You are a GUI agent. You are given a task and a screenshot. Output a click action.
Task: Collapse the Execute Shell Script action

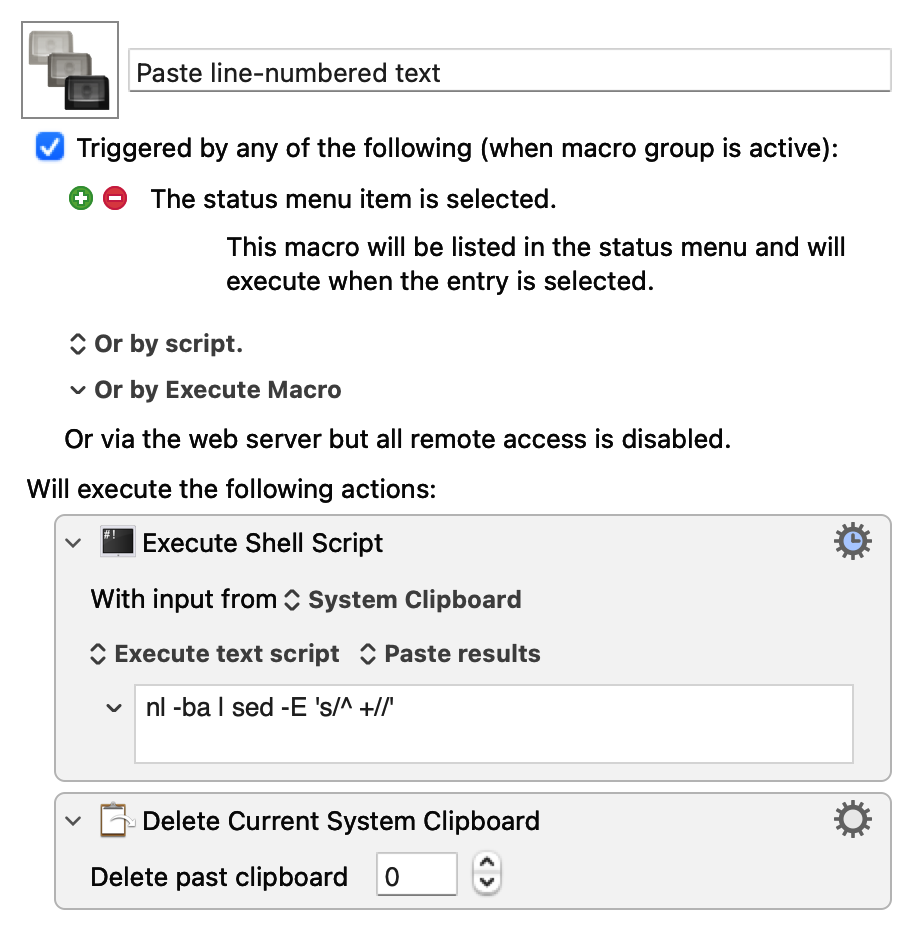(x=72, y=543)
